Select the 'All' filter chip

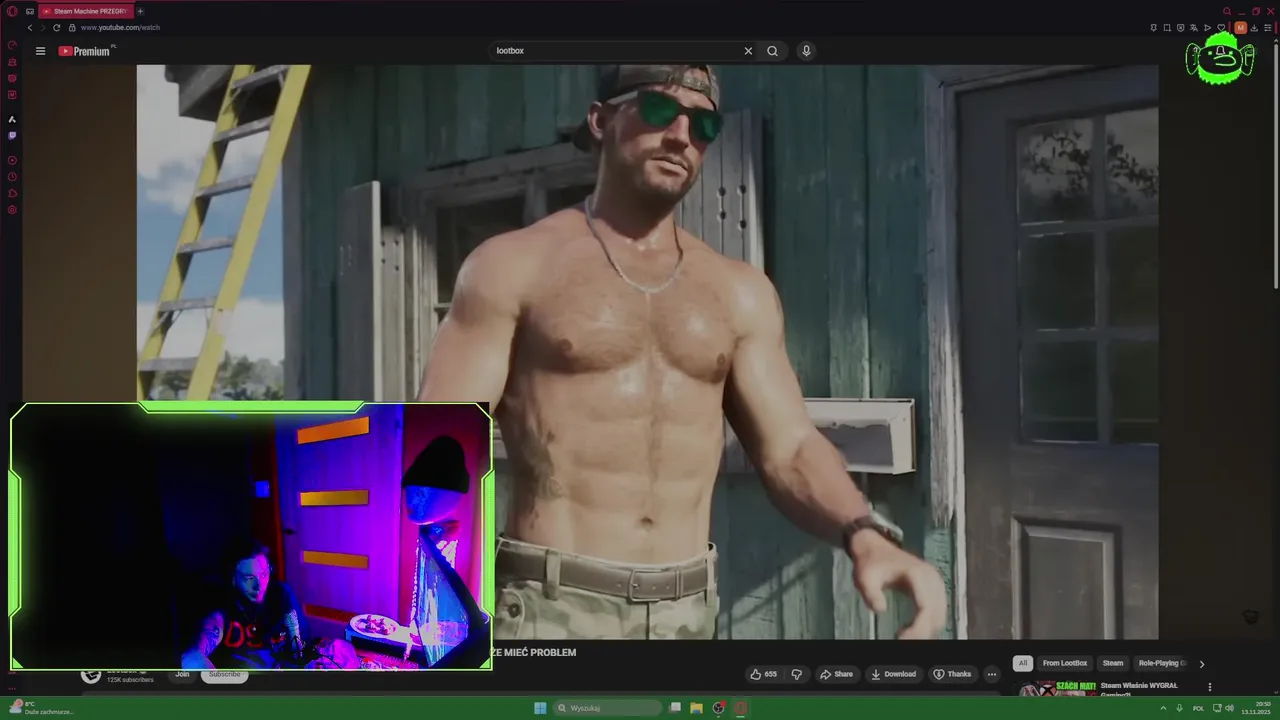[x=1022, y=663]
